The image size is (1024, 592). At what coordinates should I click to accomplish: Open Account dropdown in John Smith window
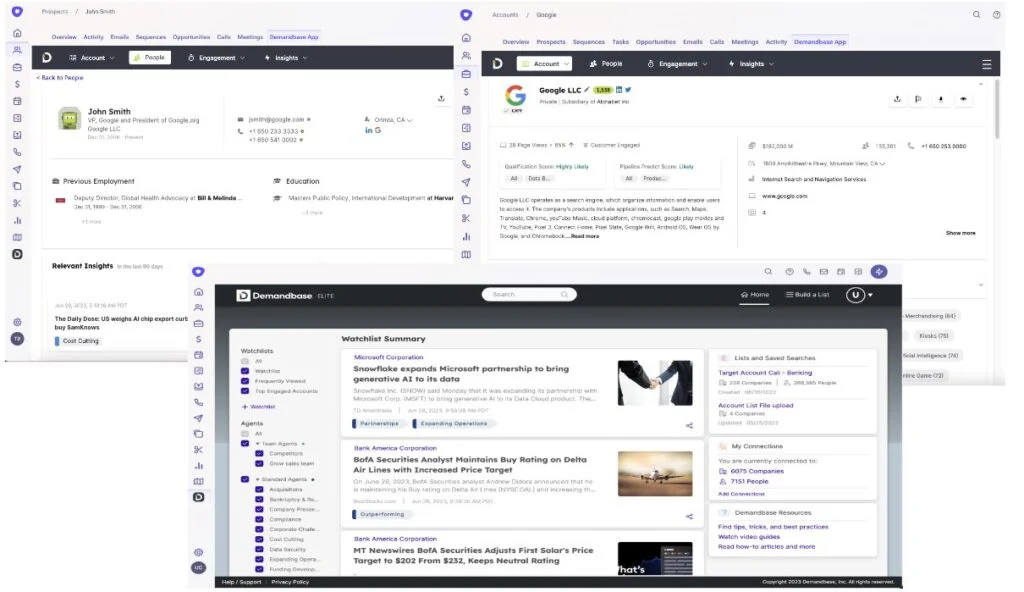(x=91, y=58)
